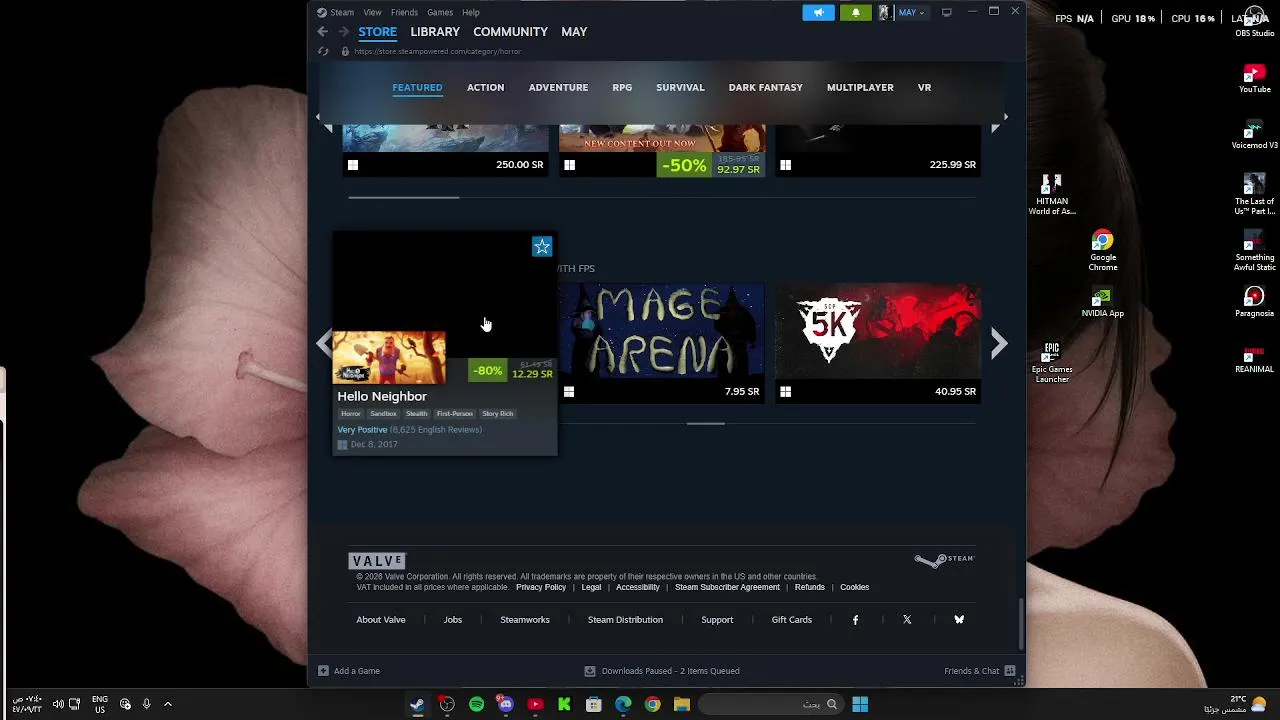1280x720 pixels.
Task: Open the Refunds link
Action: 810,587
